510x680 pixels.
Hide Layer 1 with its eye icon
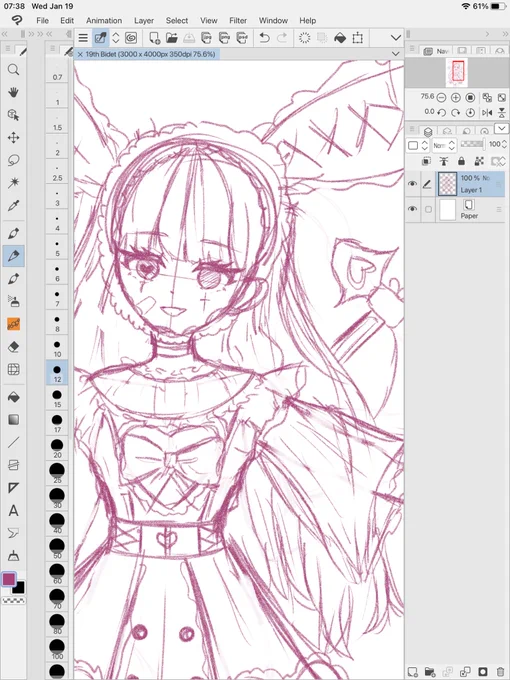tap(412, 184)
